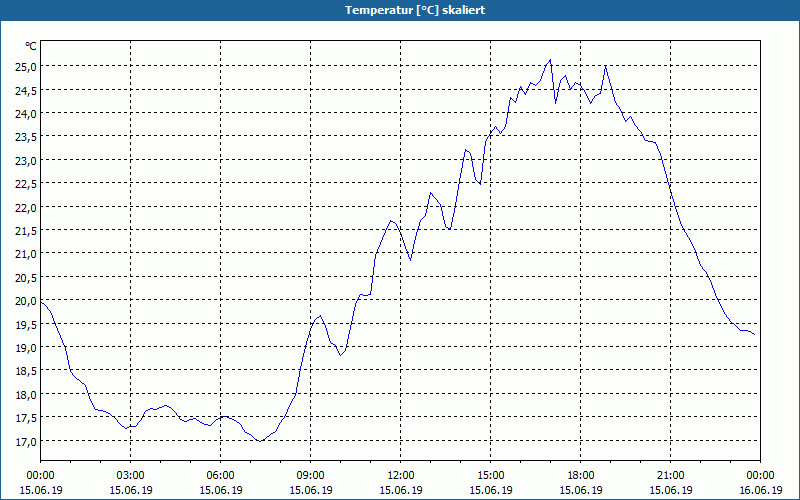This screenshot has width=800, height=500.
Task: Click the 23,5 y-axis label
Action: (x=26, y=137)
